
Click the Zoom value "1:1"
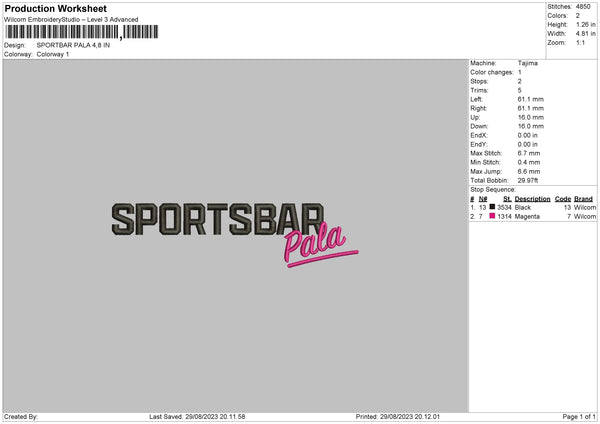(580, 42)
